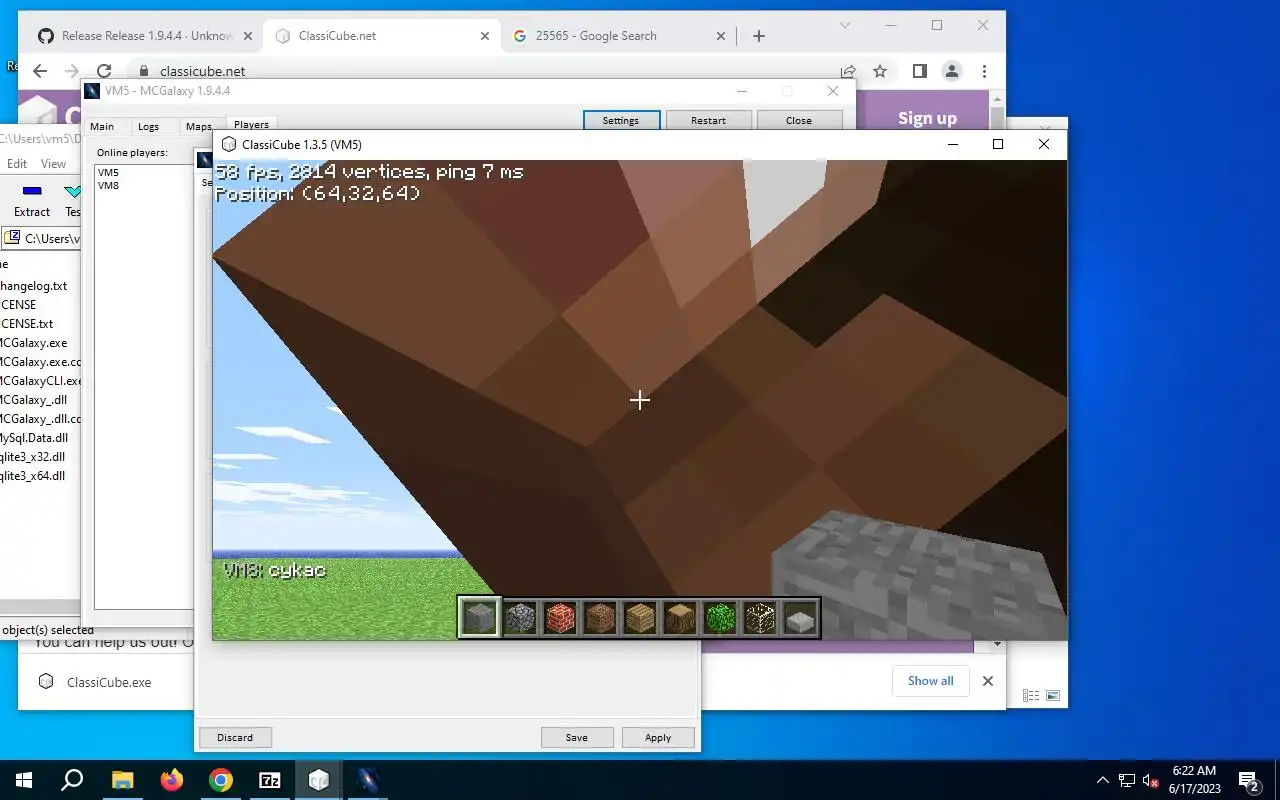Click Sign up on the ClassiCube site
This screenshot has height=800, width=1280.
[x=927, y=118]
